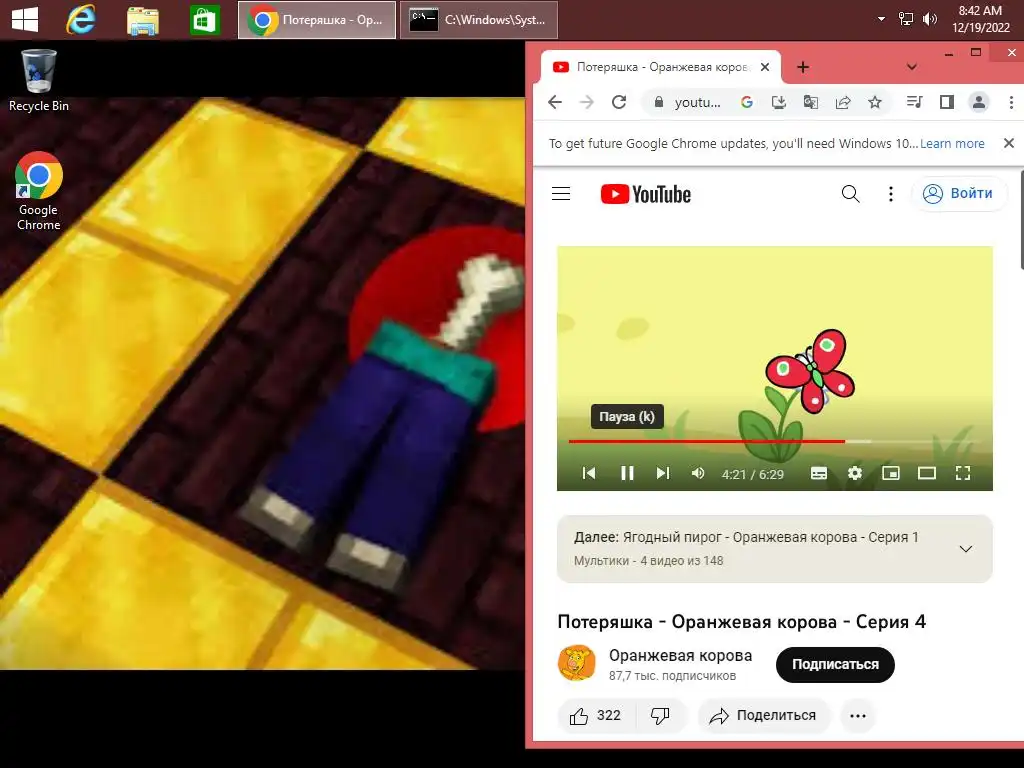Open the Chrome media control icon

[914, 102]
